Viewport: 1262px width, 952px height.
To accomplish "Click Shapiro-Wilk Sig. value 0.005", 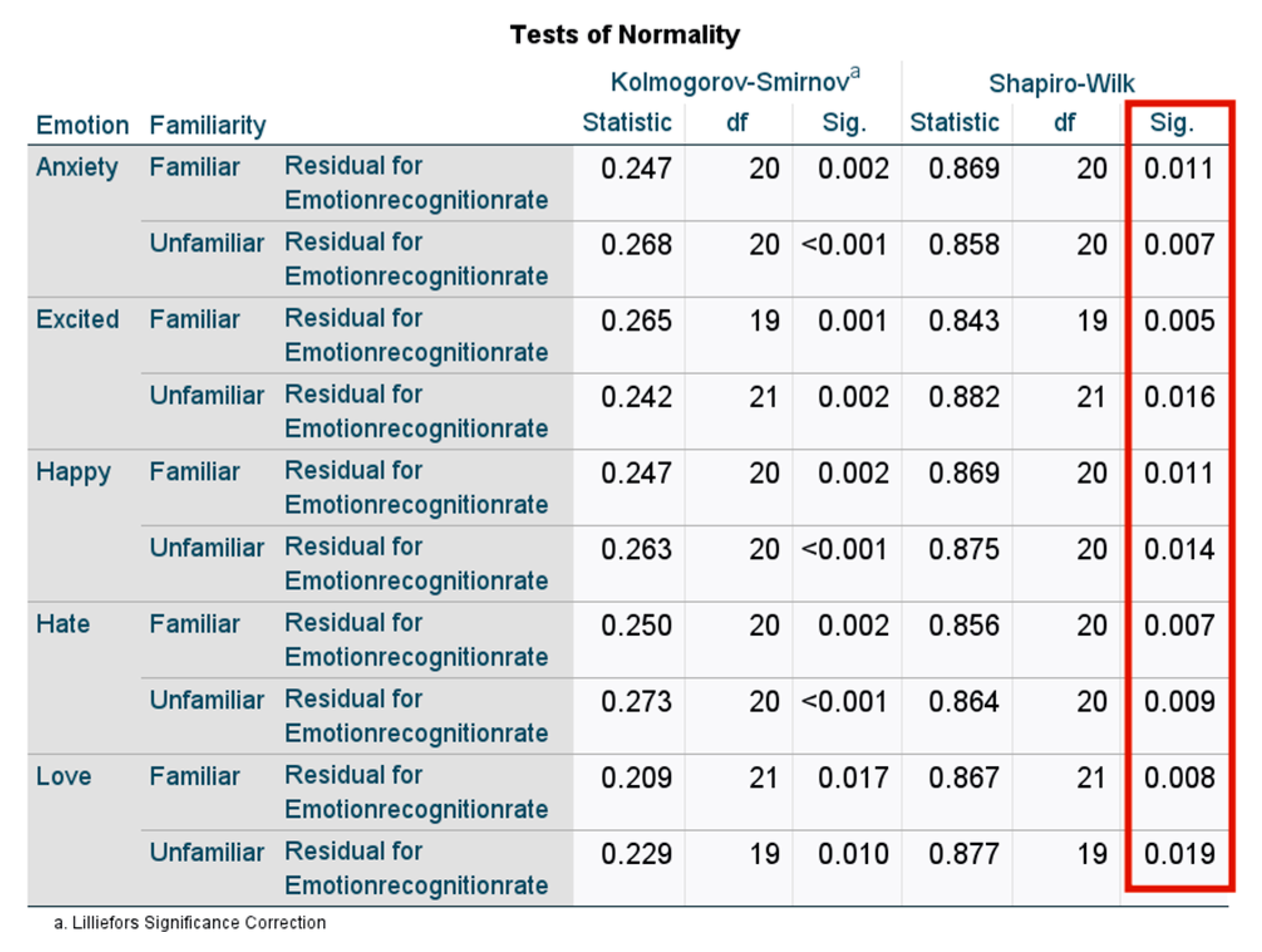I will pyautogui.click(x=1179, y=321).
